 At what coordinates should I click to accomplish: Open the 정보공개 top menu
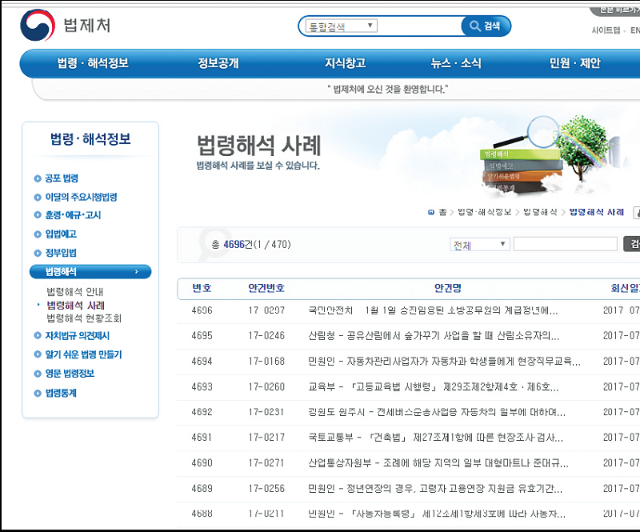coord(218,63)
